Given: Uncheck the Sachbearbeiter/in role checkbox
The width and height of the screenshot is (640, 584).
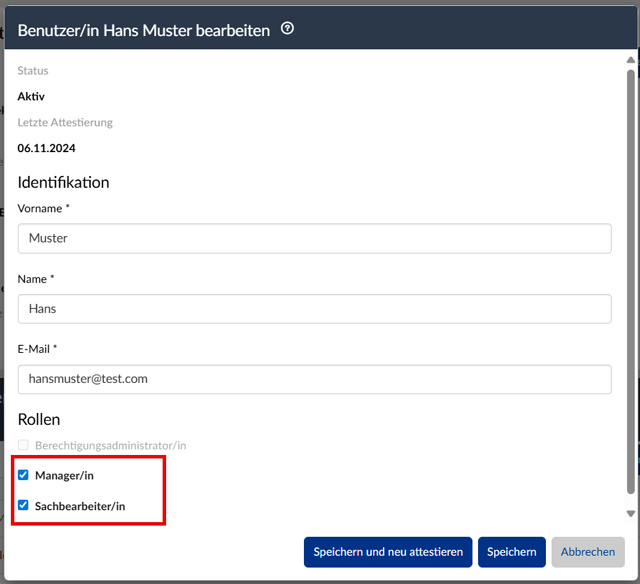Looking at the screenshot, I should [24, 506].
